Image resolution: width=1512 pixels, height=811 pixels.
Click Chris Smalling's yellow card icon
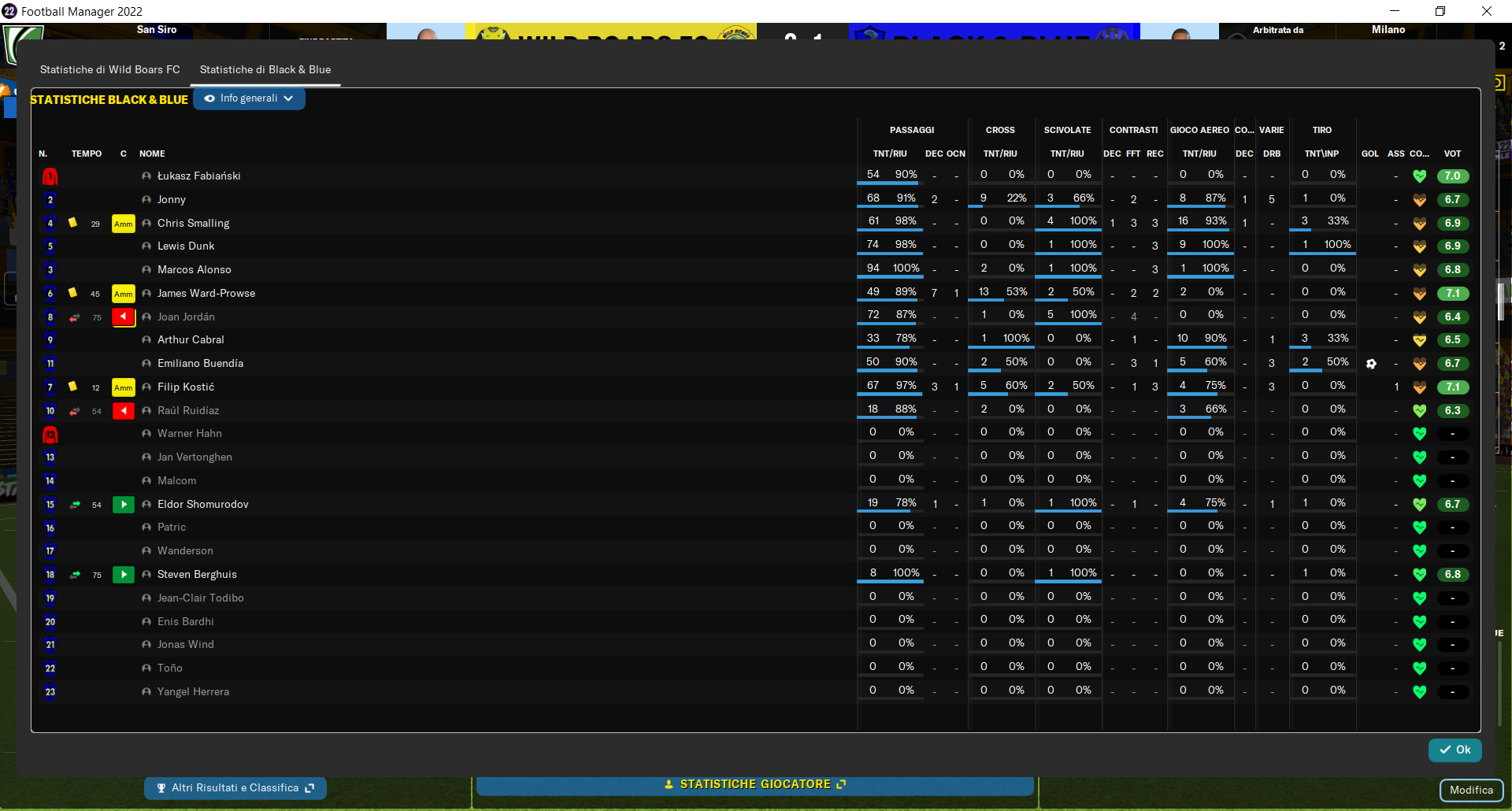click(72, 223)
